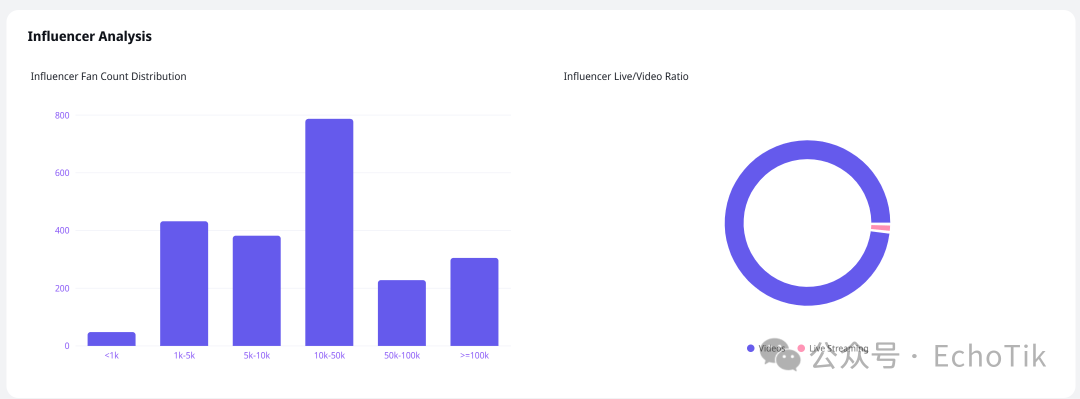Click the 5k-10k fan count bar

pyautogui.click(x=257, y=291)
